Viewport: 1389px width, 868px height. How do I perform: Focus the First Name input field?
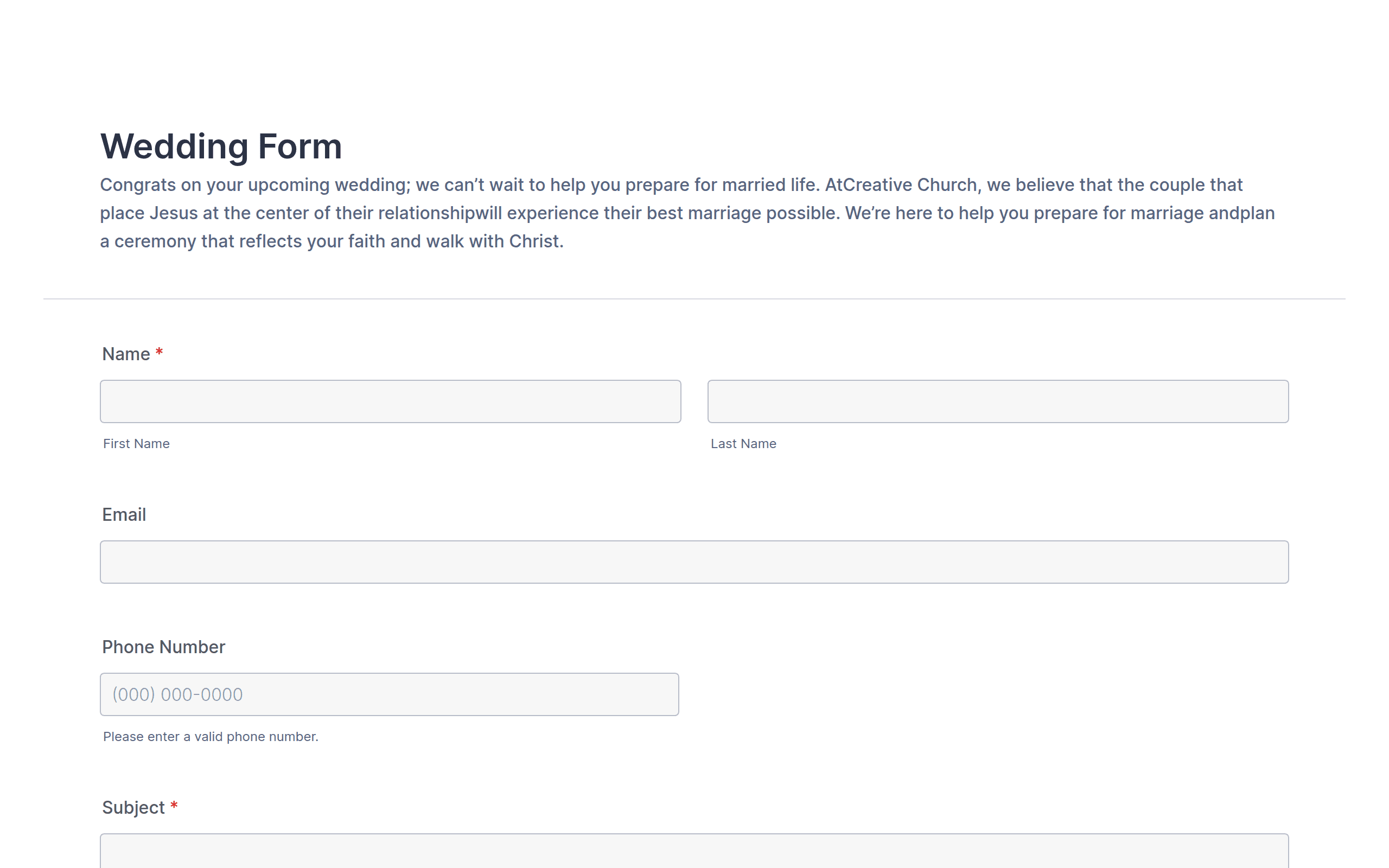pyautogui.click(x=390, y=401)
